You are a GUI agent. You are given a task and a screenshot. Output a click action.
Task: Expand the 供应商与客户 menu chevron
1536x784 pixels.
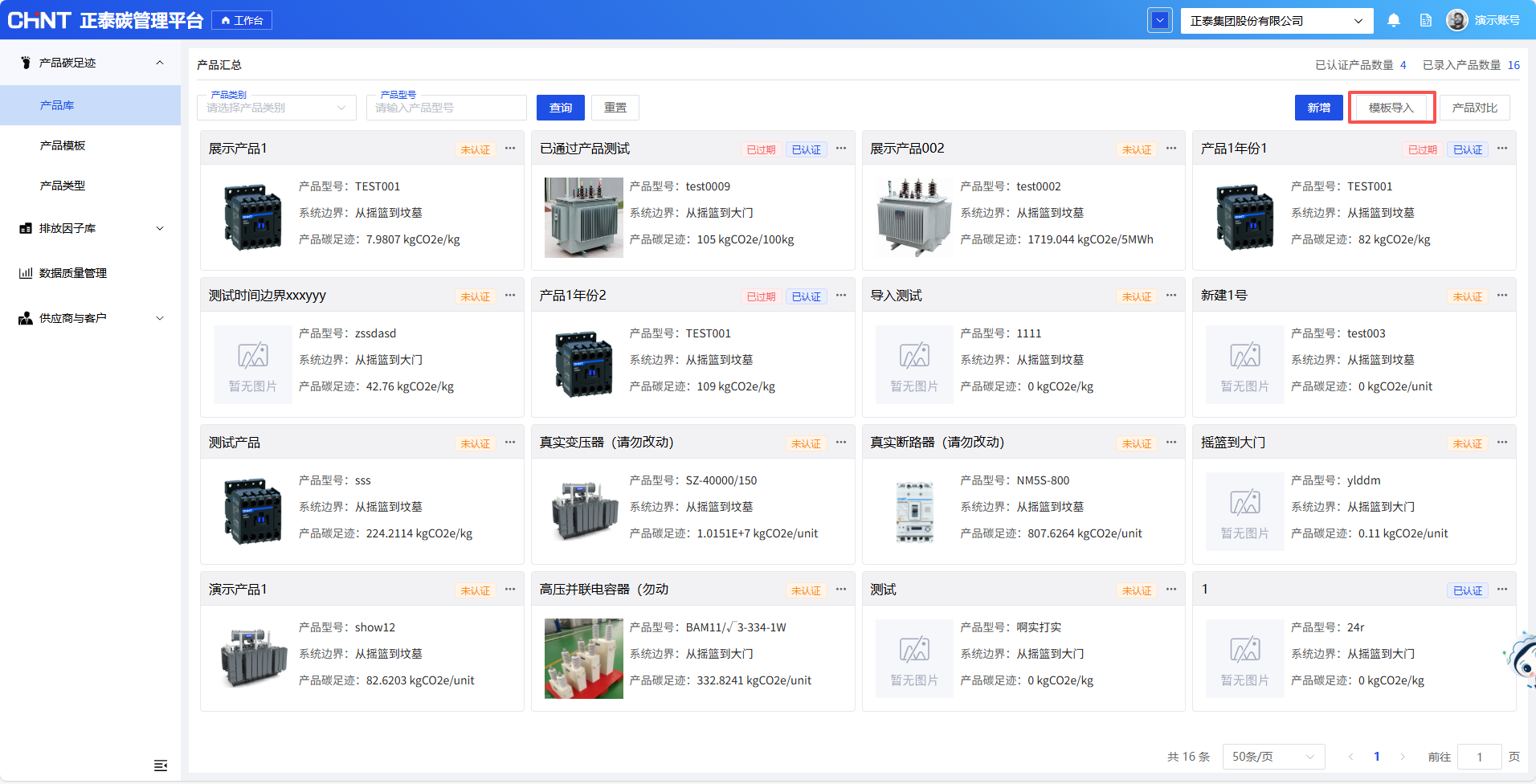160,318
